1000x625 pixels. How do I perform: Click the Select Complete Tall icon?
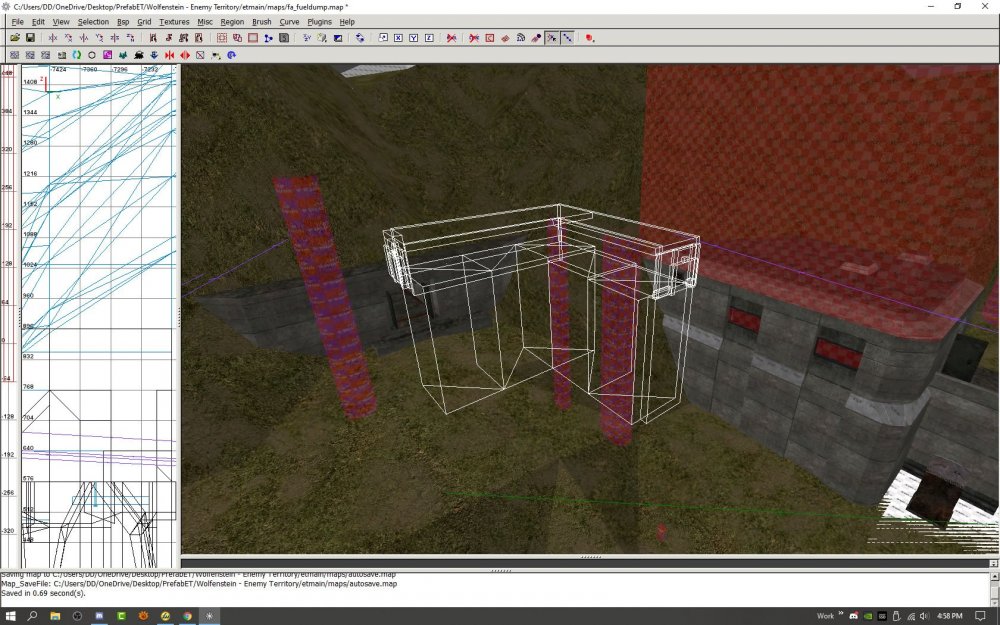tap(153, 38)
